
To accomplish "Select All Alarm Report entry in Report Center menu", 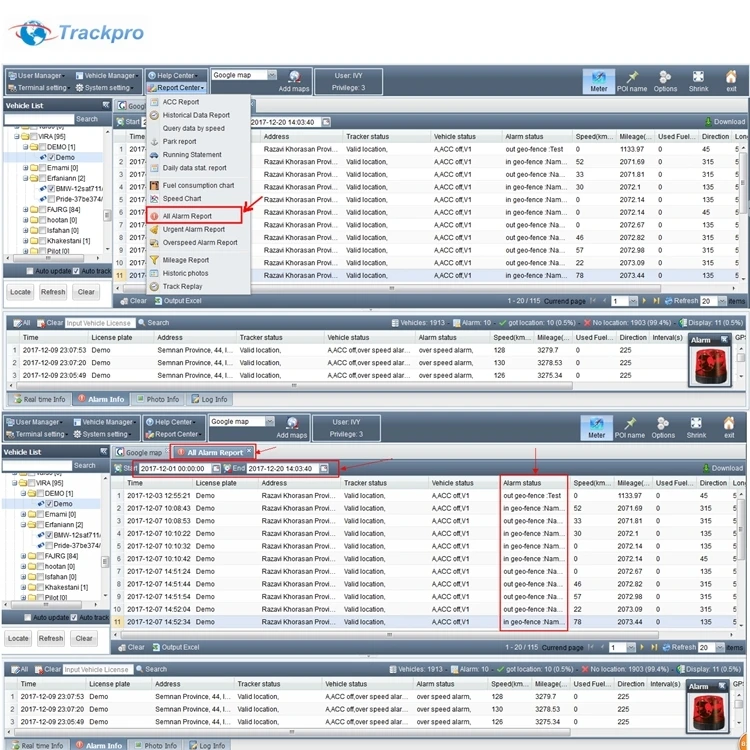I will 187,216.
